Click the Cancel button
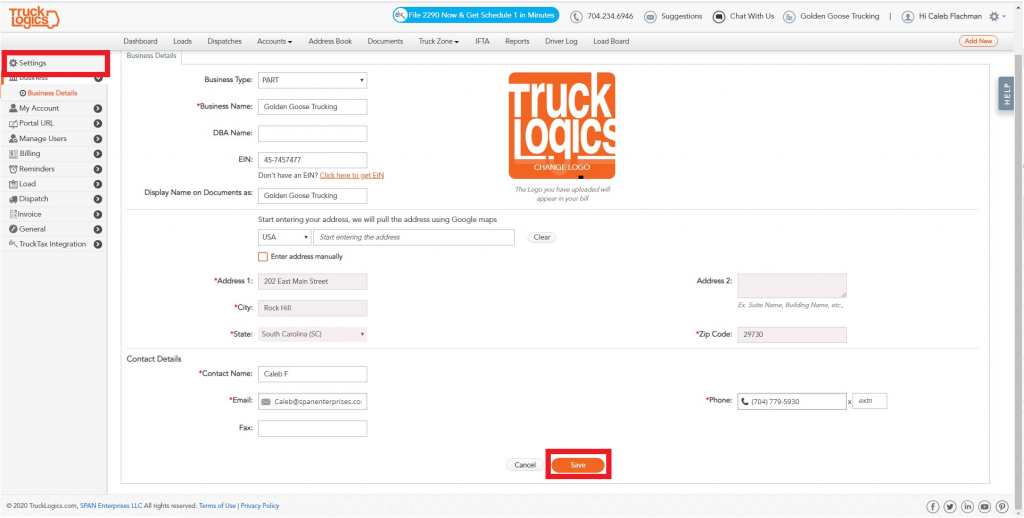Image resolution: width=1024 pixels, height=518 pixels. coord(525,465)
